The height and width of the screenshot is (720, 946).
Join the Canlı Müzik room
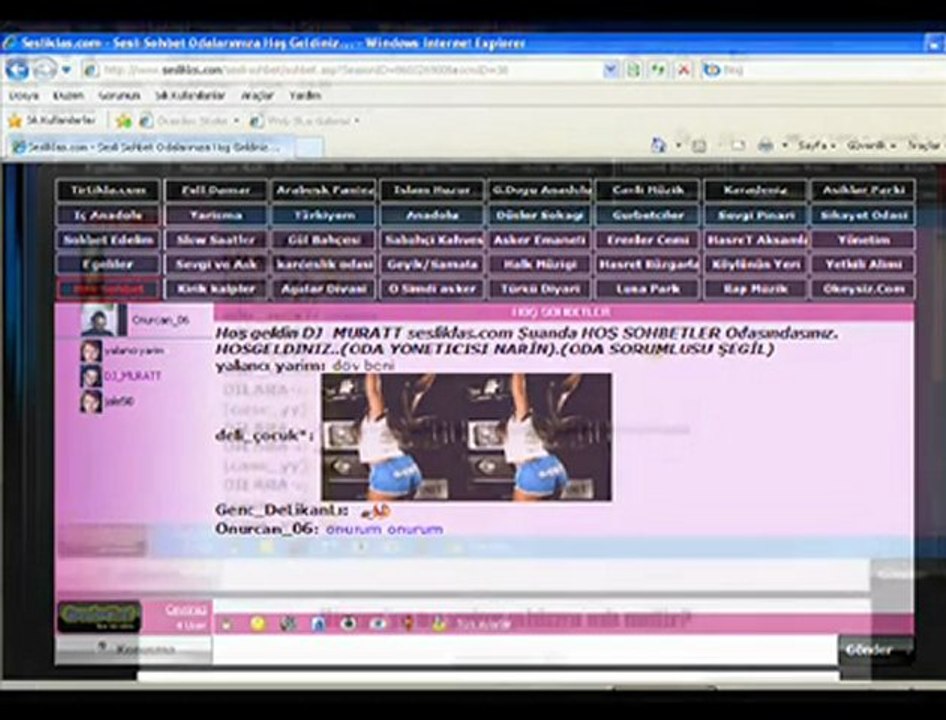point(648,190)
